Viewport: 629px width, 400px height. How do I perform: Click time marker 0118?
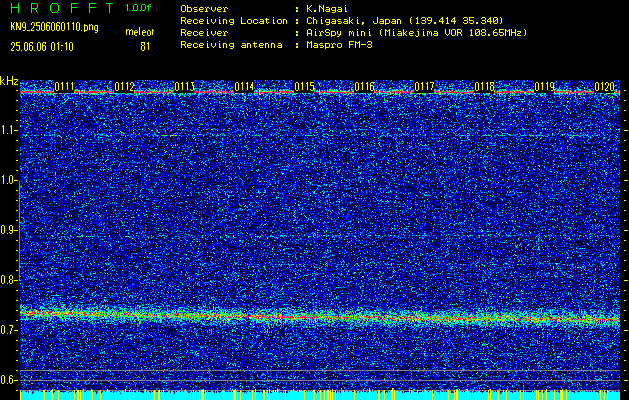[x=484, y=87]
